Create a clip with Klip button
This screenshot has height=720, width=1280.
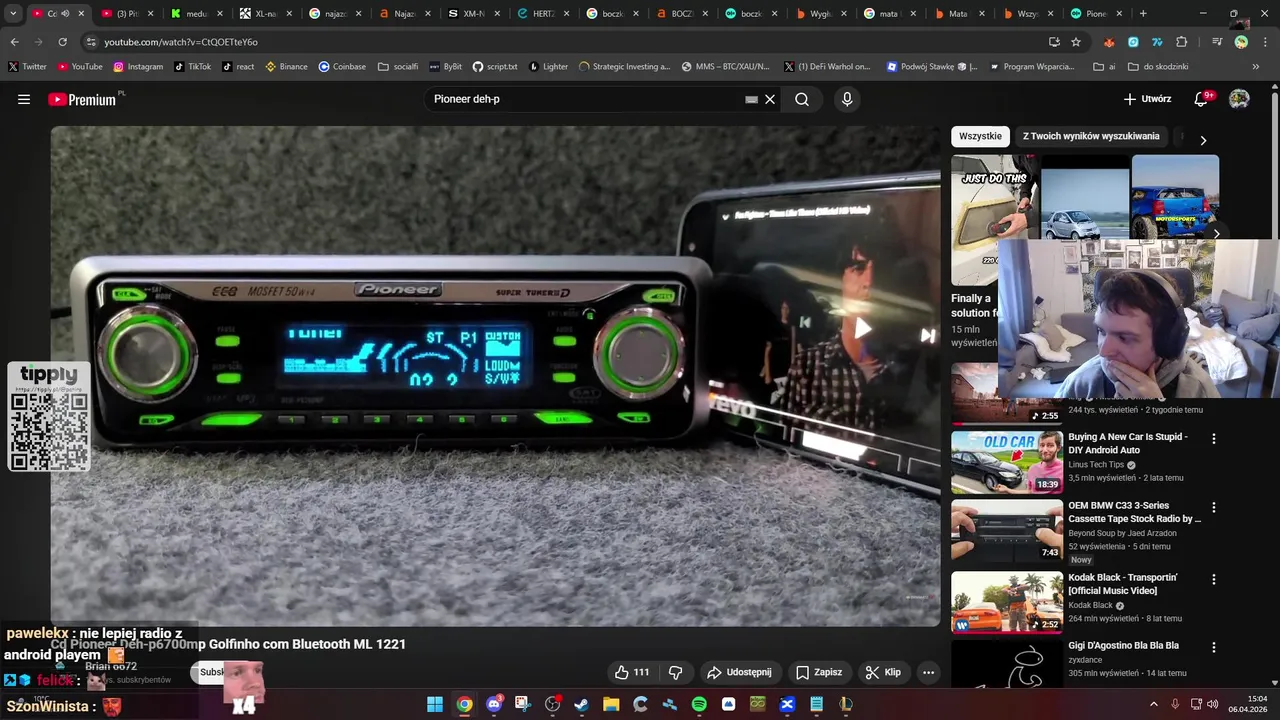coord(884,672)
